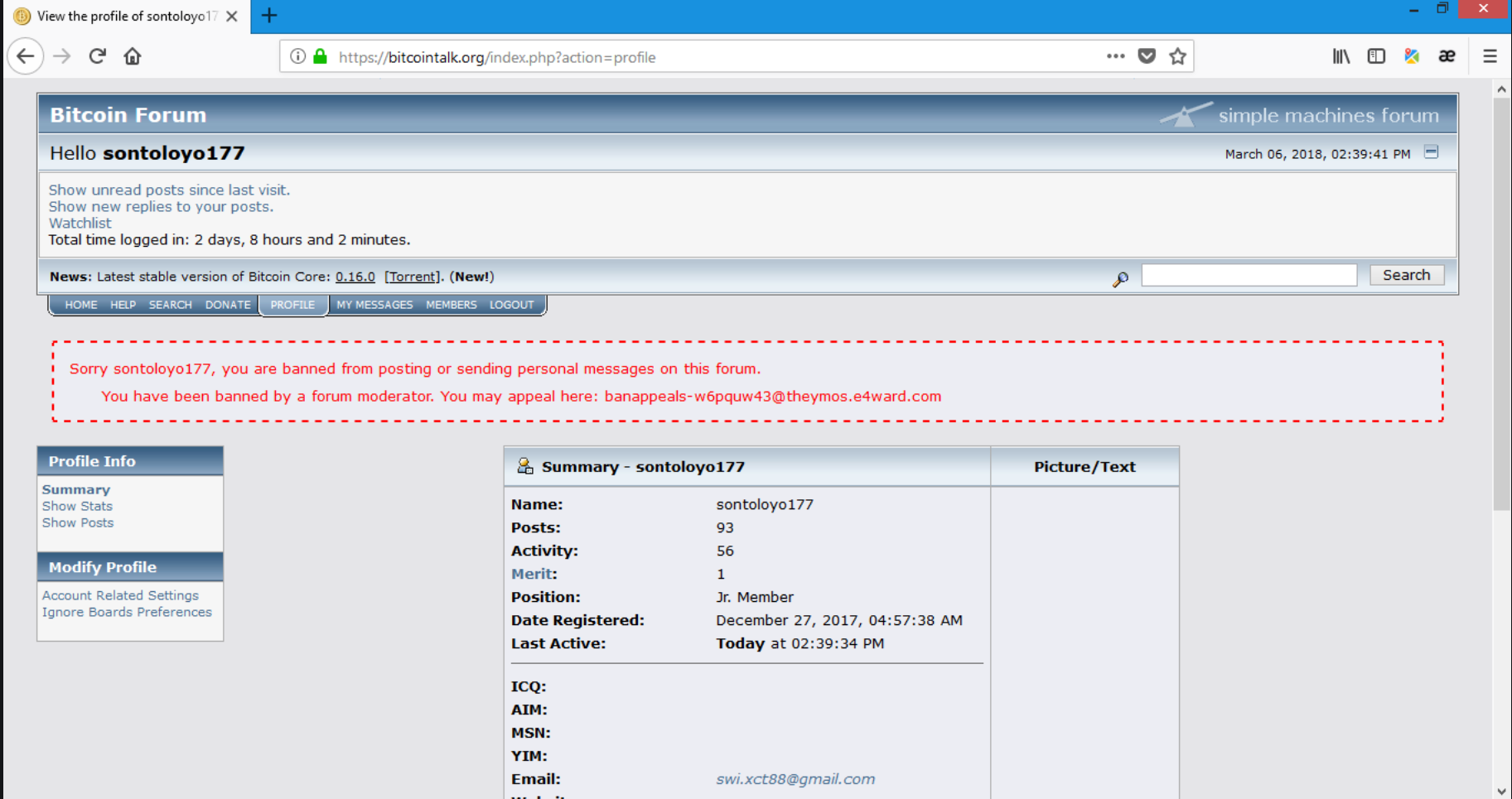Click the ban appeal email address text
The width and height of the screenshot is (1512, 799).
pos(772,396)
